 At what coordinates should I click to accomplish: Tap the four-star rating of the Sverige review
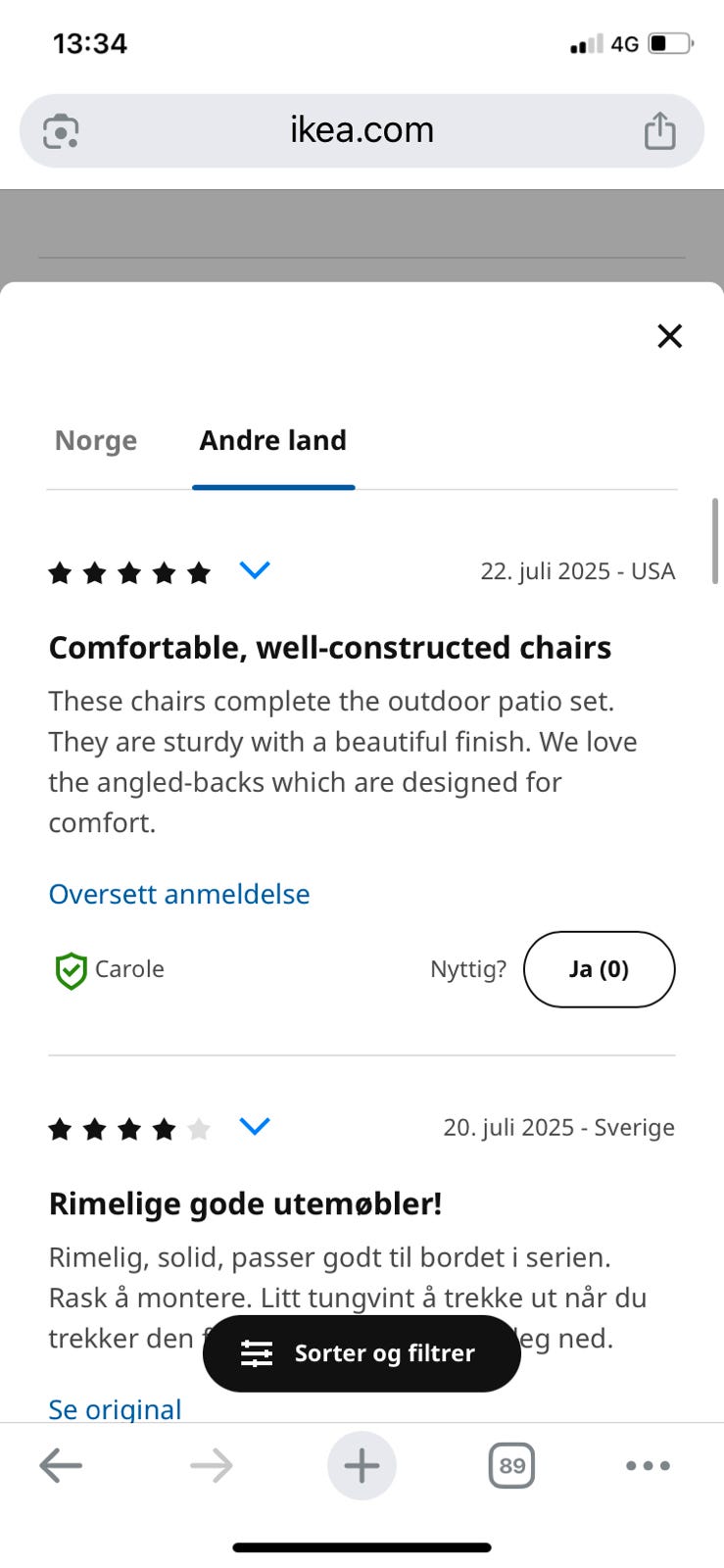(128, 1128)
